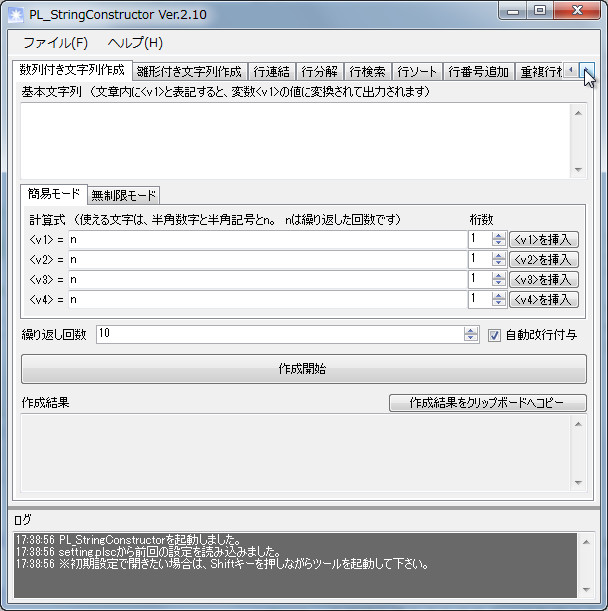Minimize the PL_StringConstructor window
Image resolution: width=608 pixels, height=611 pixels.
pos(513,11)
